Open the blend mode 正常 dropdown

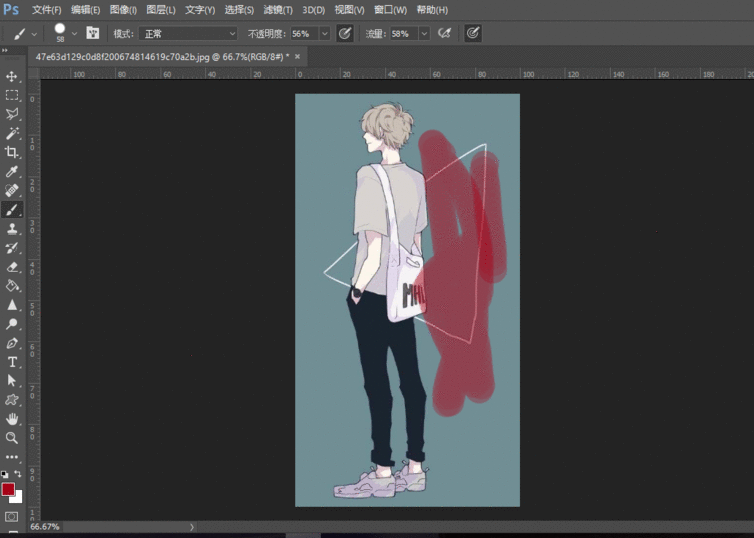click(x=190, y=33)
